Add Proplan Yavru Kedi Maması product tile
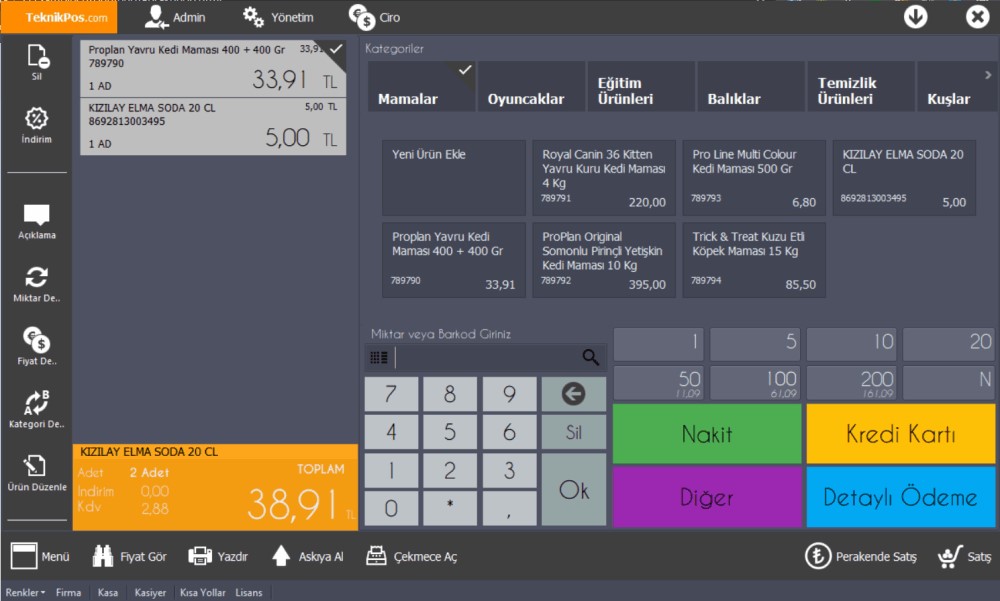Image resolution: width=1000 pixels, height=601 pixels. [x=453, y=260]
